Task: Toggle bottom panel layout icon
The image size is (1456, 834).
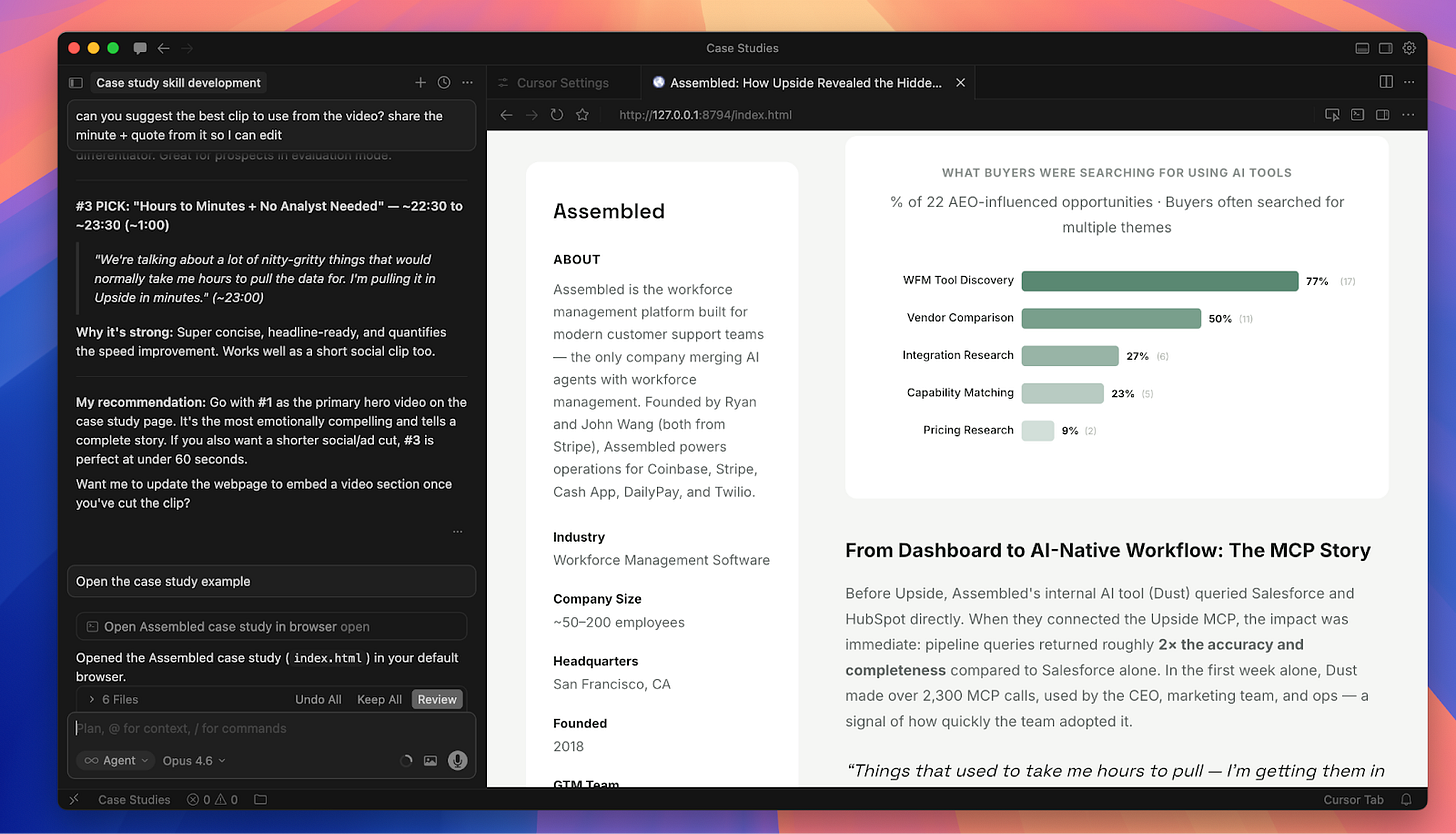Action: click(x=1362, y=48)
